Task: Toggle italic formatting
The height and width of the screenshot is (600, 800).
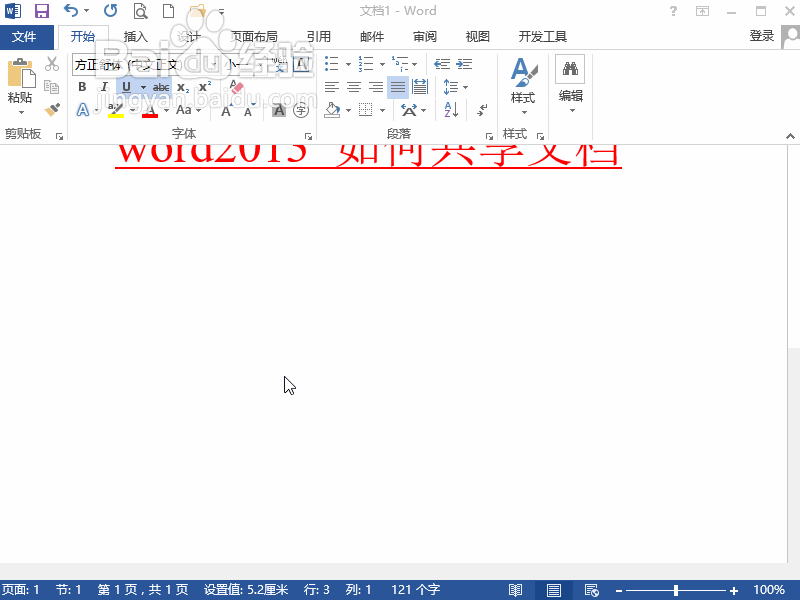Action: [104, 87]
